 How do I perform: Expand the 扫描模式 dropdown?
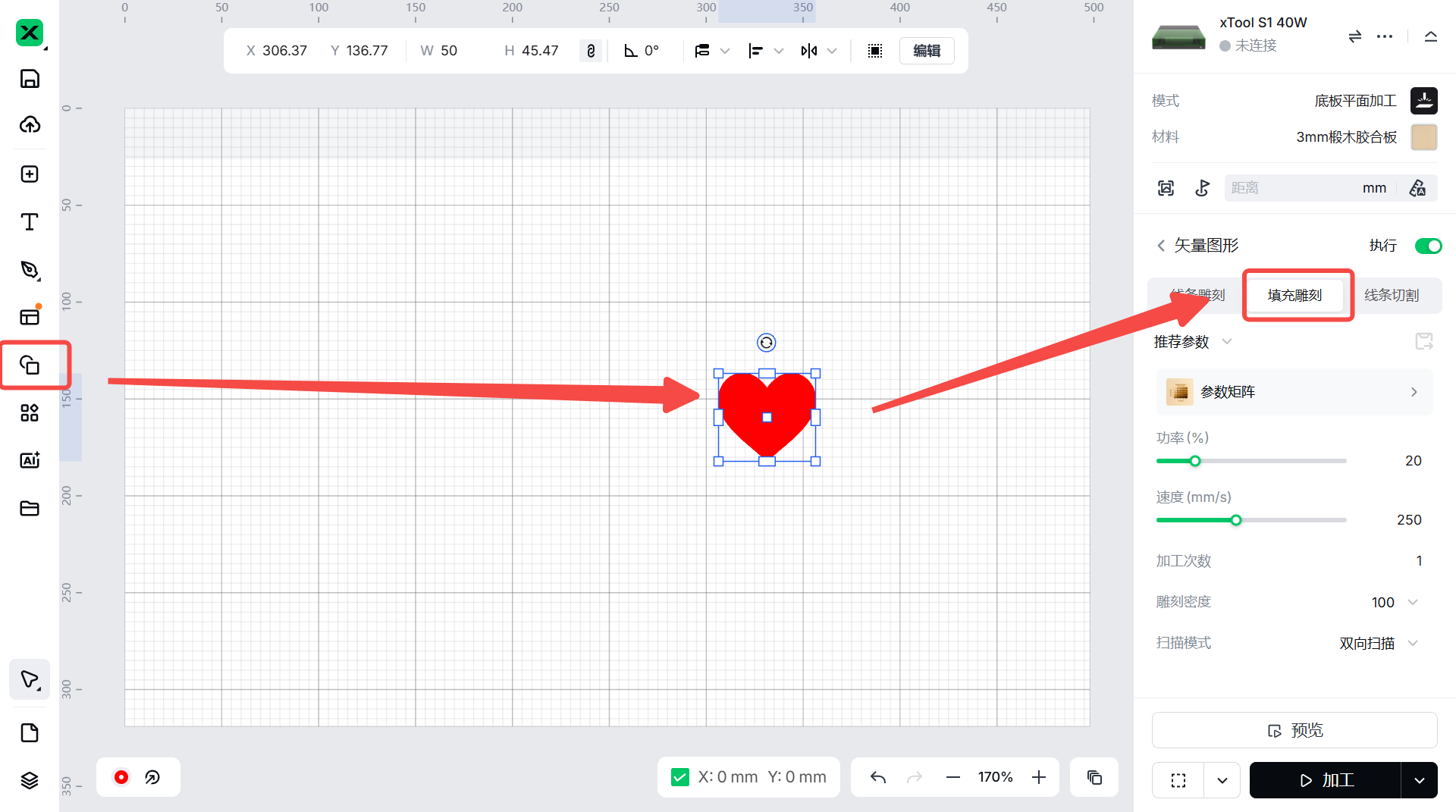pos(1413,643)
